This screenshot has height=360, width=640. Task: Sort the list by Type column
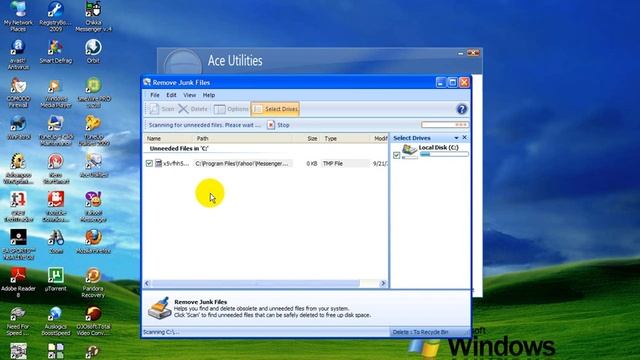346,138
